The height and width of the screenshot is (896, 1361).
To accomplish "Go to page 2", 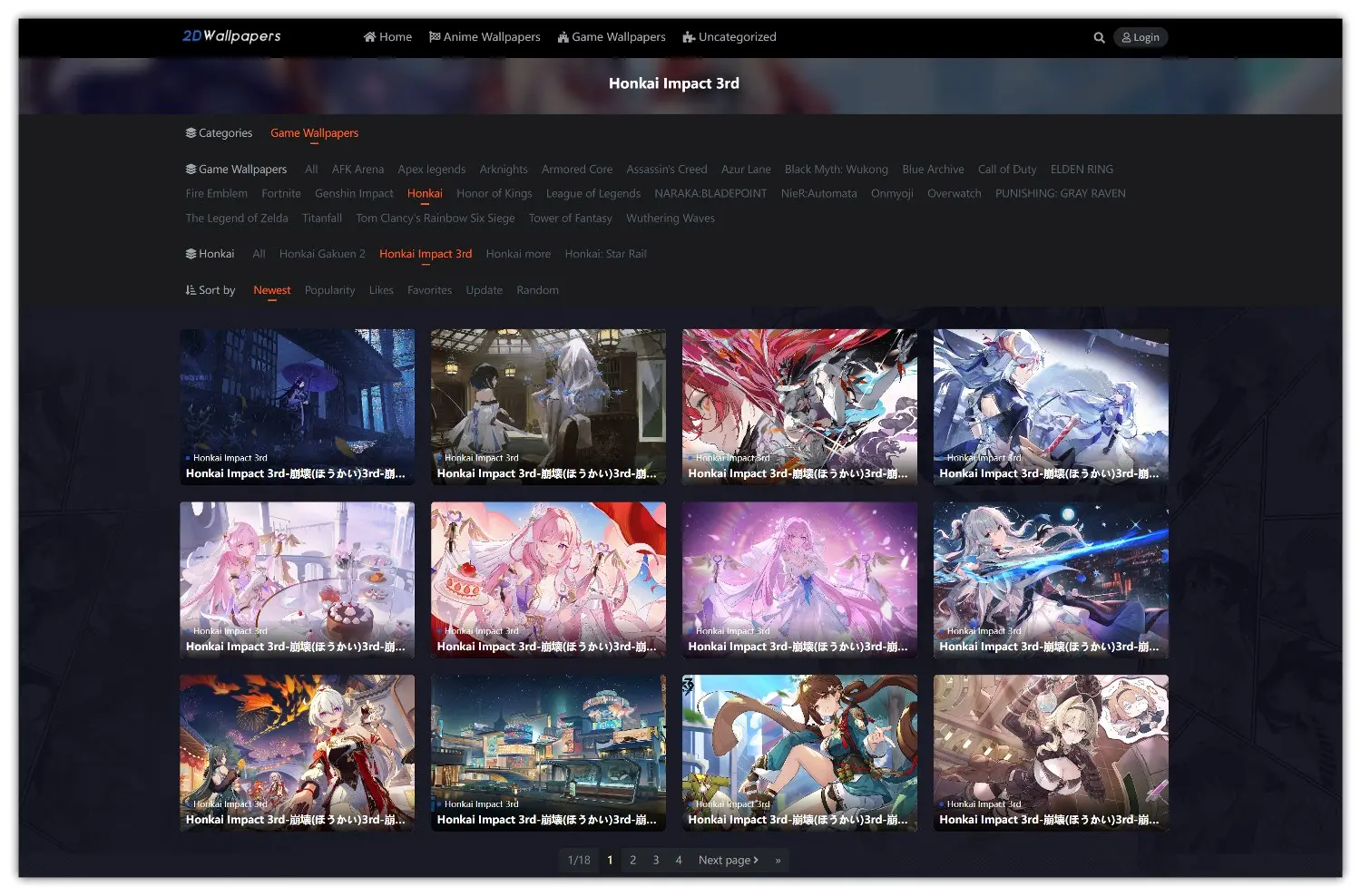I will pyautogui.click(x=632, y=861).
